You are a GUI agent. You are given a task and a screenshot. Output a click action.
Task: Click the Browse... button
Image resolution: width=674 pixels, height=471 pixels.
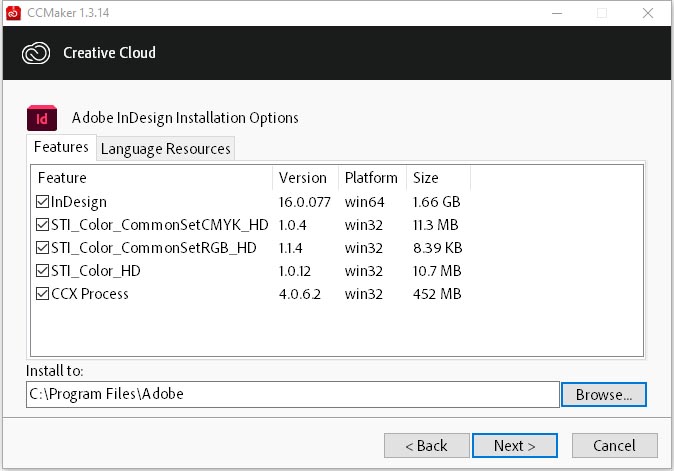pos(604,395)
